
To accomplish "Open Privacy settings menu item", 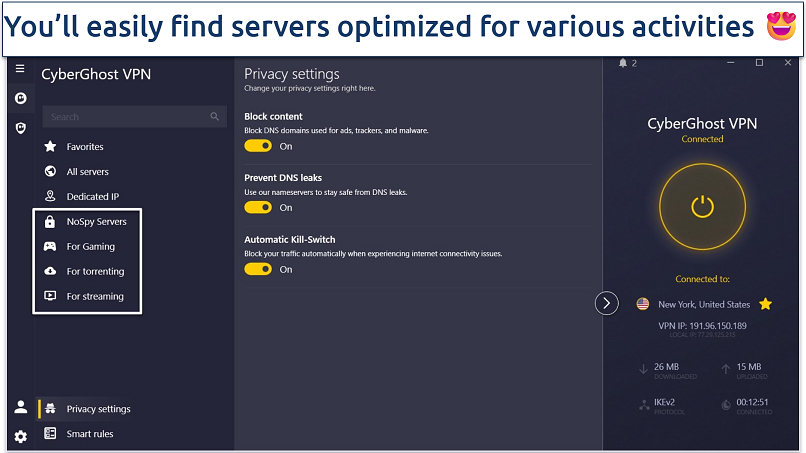I will (98, 409).
